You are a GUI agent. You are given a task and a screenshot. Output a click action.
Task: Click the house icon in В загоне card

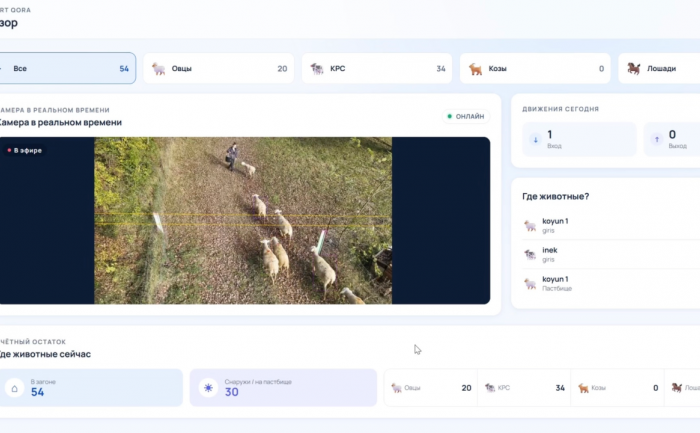[14, 388]
